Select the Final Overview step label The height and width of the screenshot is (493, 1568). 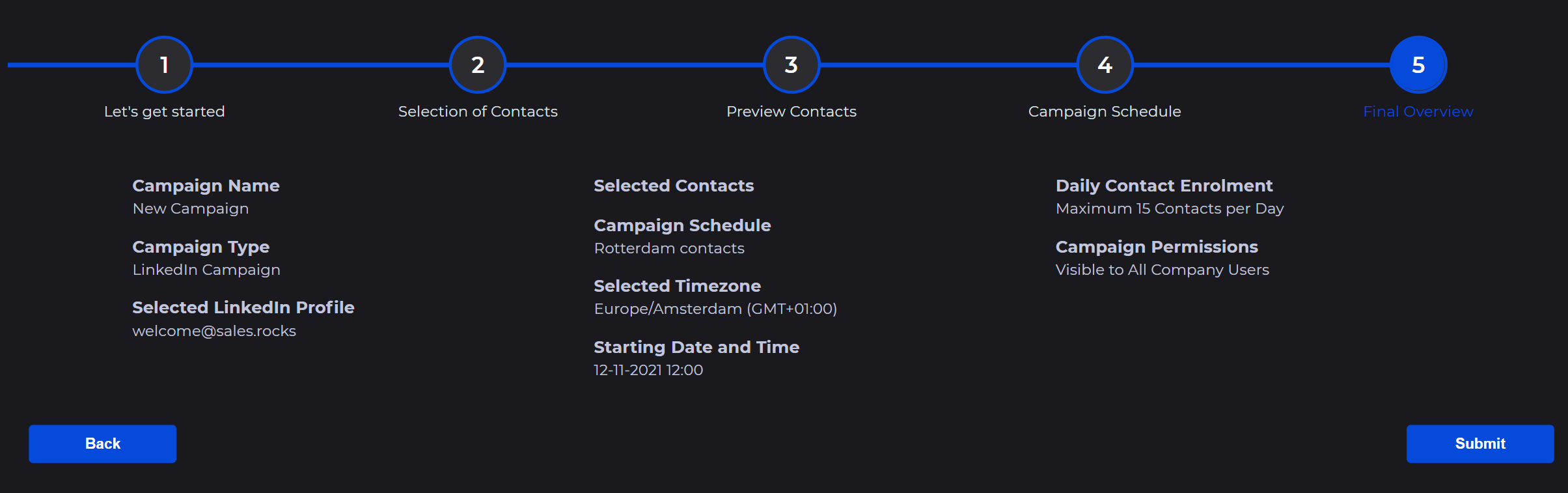1418,111
